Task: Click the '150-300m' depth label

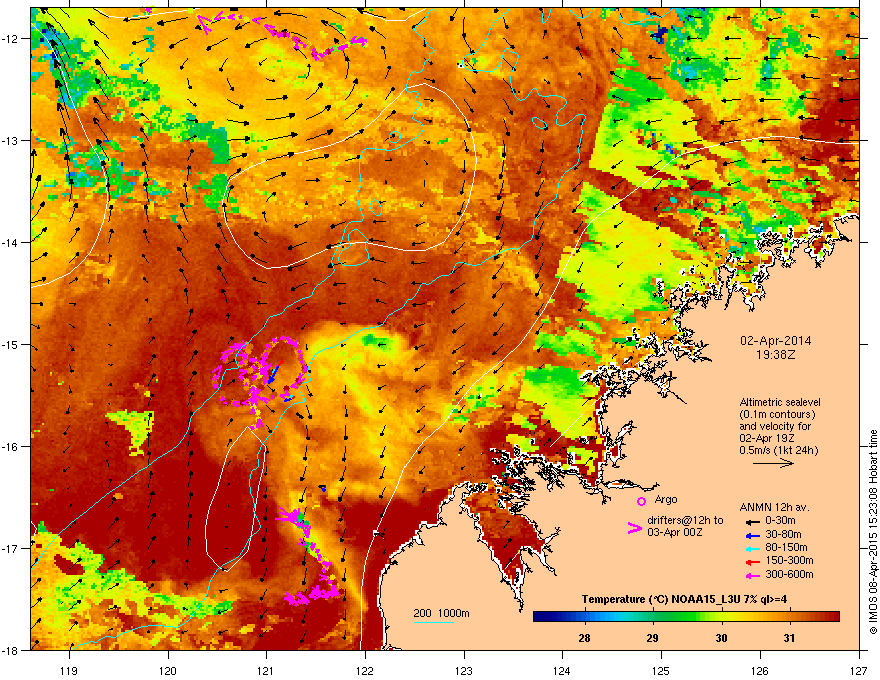Action: (x=789, y=560)
